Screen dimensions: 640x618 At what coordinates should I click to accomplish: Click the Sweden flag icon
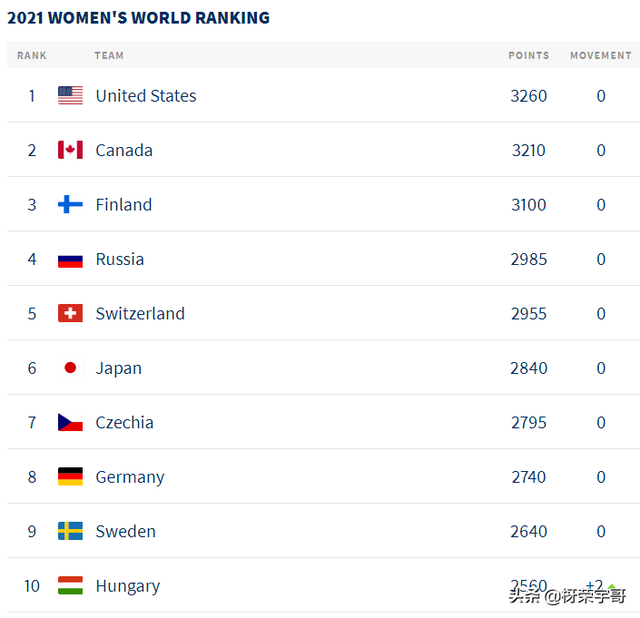[70, 531]
